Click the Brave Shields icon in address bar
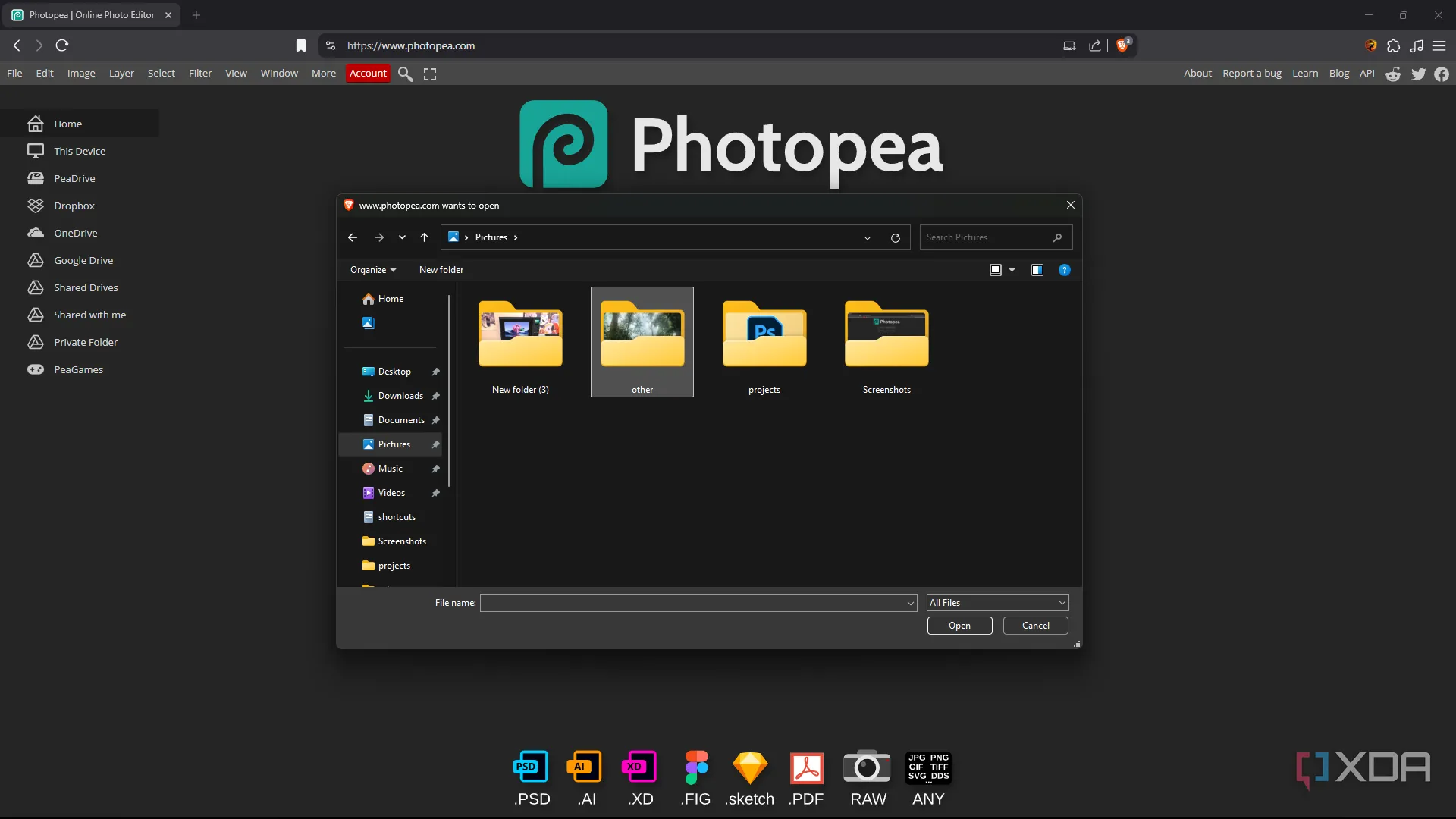The image size is (1456, 819). pyautogui.click(x=1124, y=45)
